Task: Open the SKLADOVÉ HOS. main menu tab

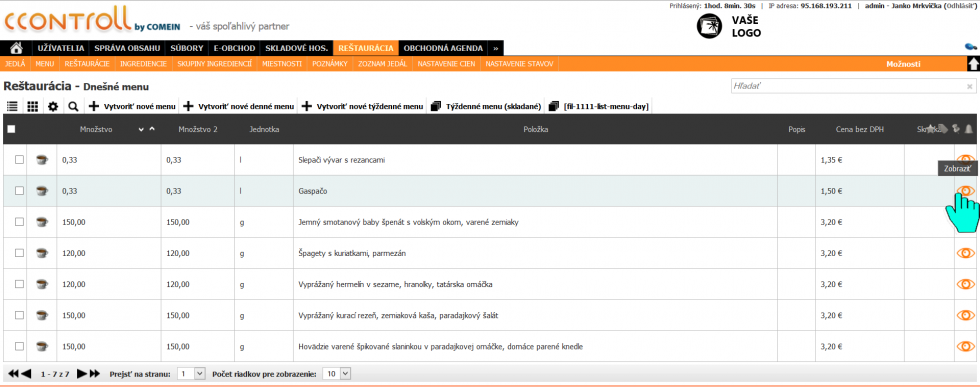Action: tap(297, 48)
